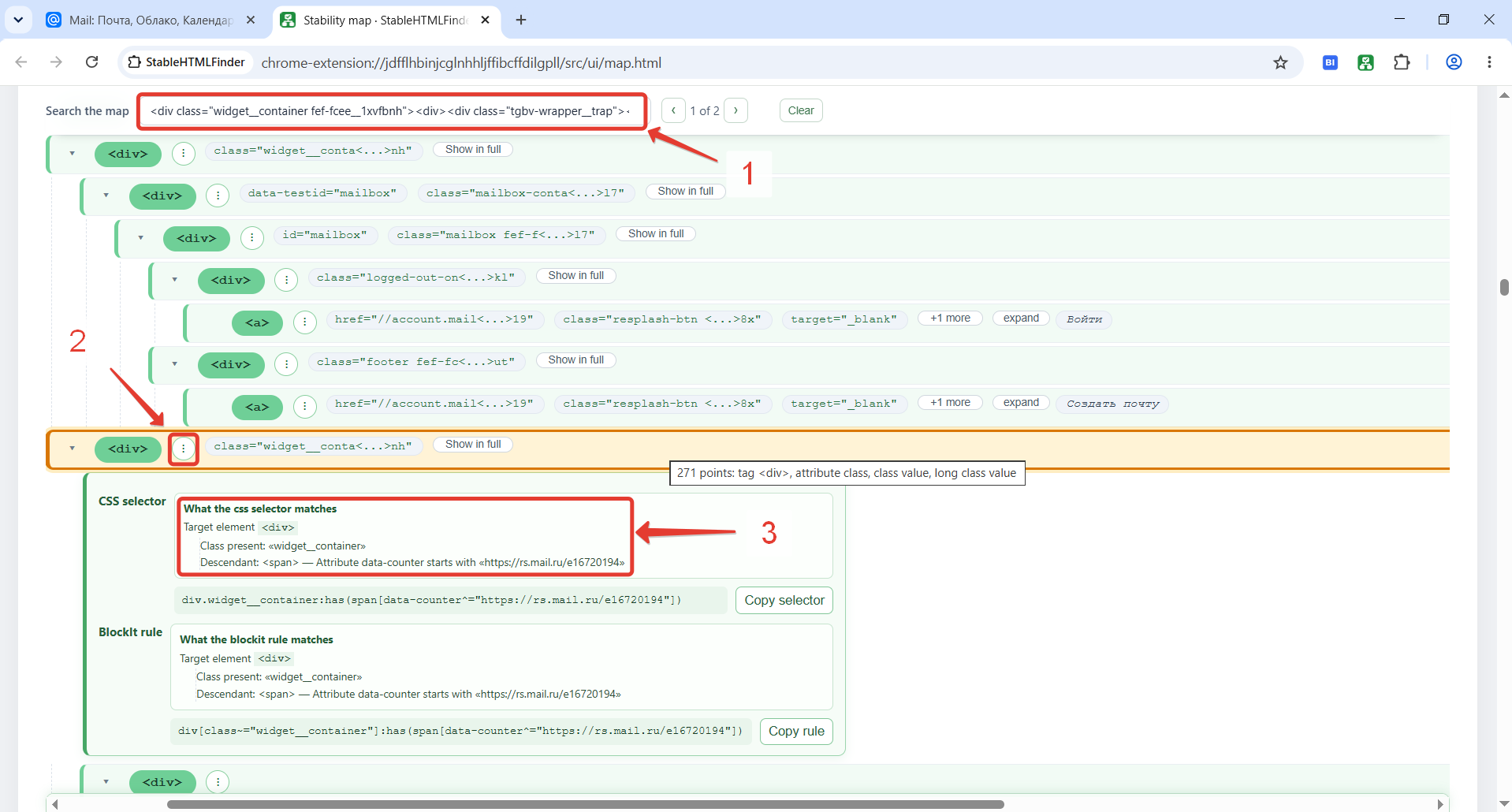Show full attributes for logged-out div
This screenshot has height=812, width=1512.
pyautogui.click(x=576, y=276)
